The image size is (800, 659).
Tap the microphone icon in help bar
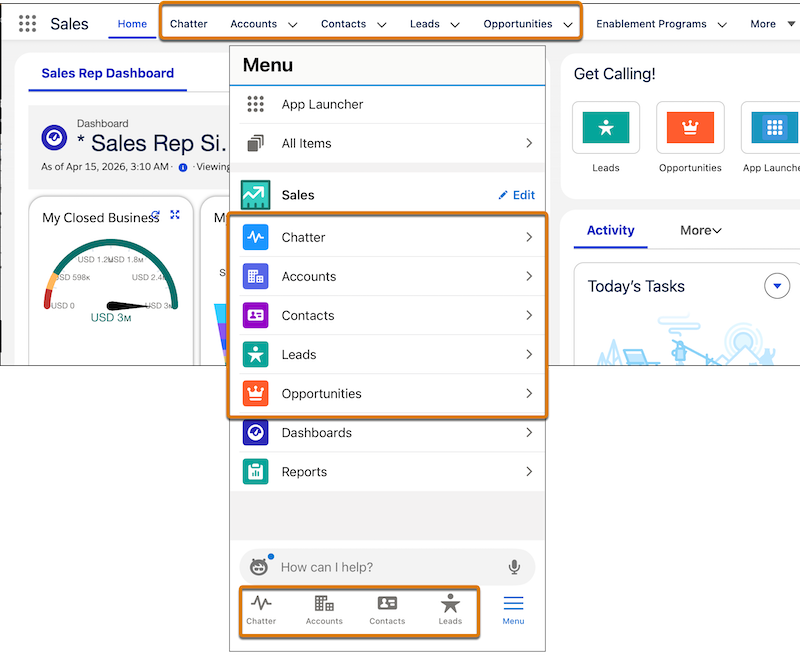[514, 567]
